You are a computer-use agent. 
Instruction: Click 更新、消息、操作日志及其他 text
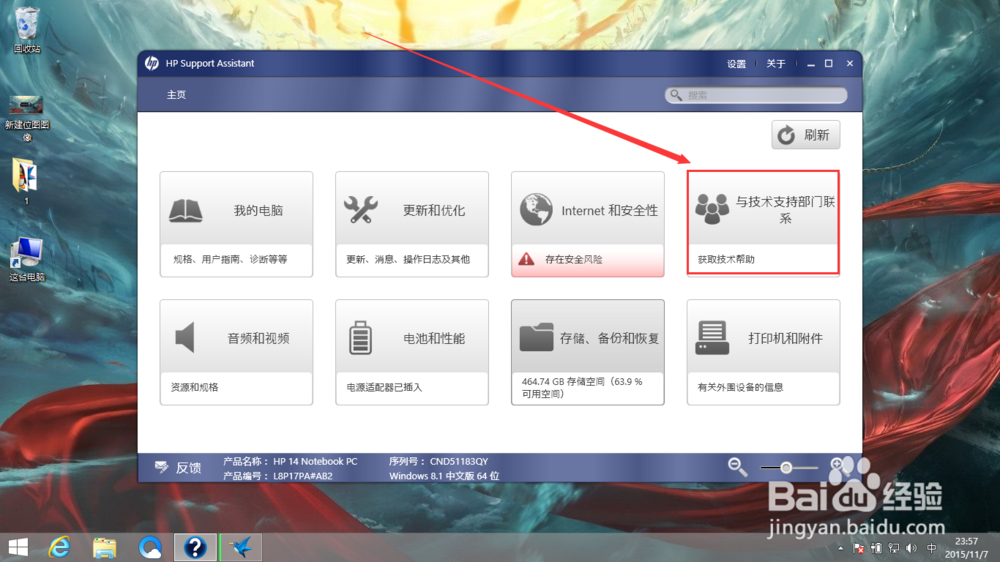pyautogui.click(x=408, y=259)
